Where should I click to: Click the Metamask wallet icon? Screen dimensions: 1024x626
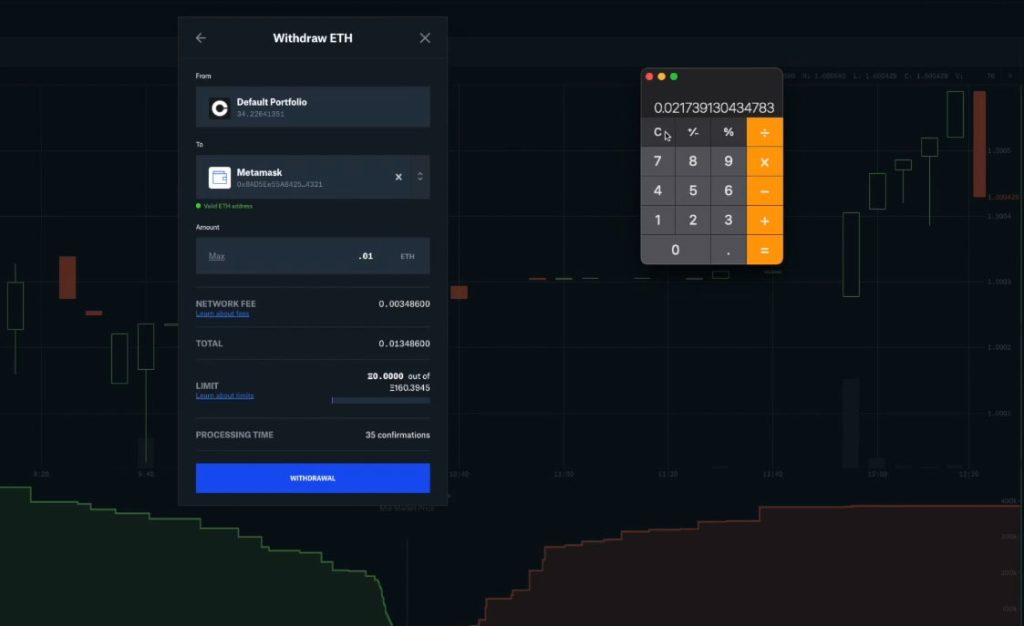pos(219,177)
